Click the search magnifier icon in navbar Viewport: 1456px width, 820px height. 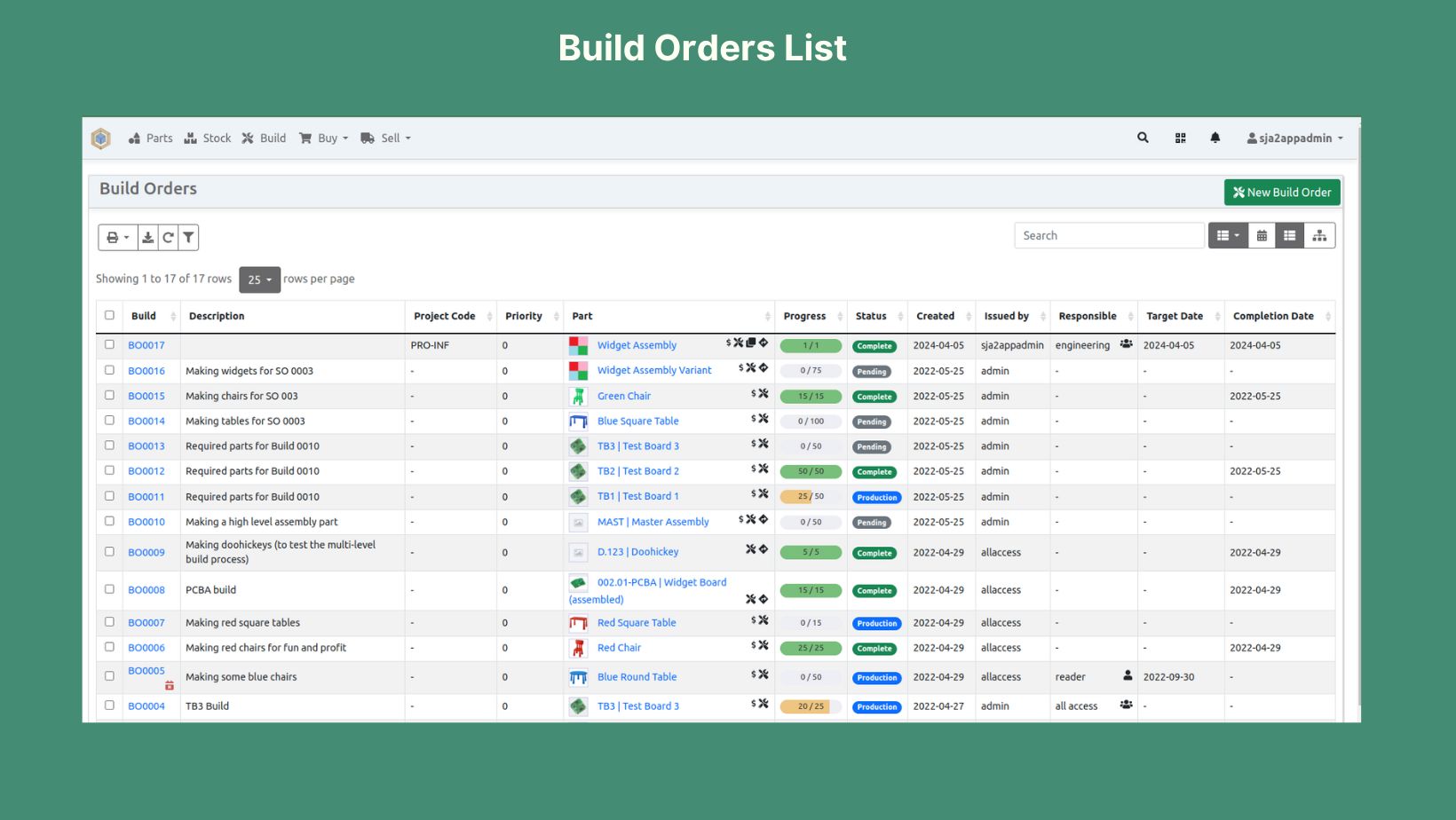pyautogui.click(x=1143, y=138)
